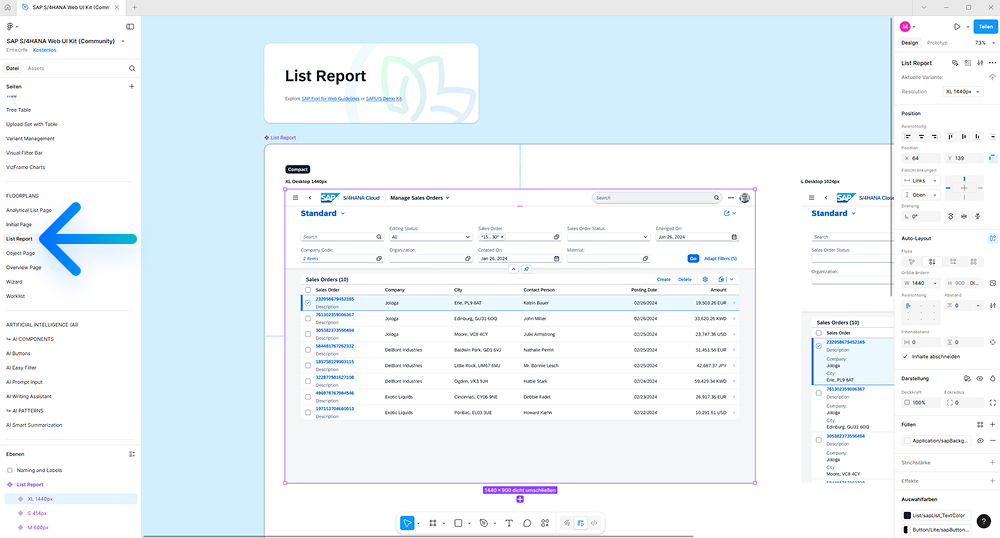Toggle Dev Mode switch in bottom toolbar
1000x538 pixels.
[594, 523]
